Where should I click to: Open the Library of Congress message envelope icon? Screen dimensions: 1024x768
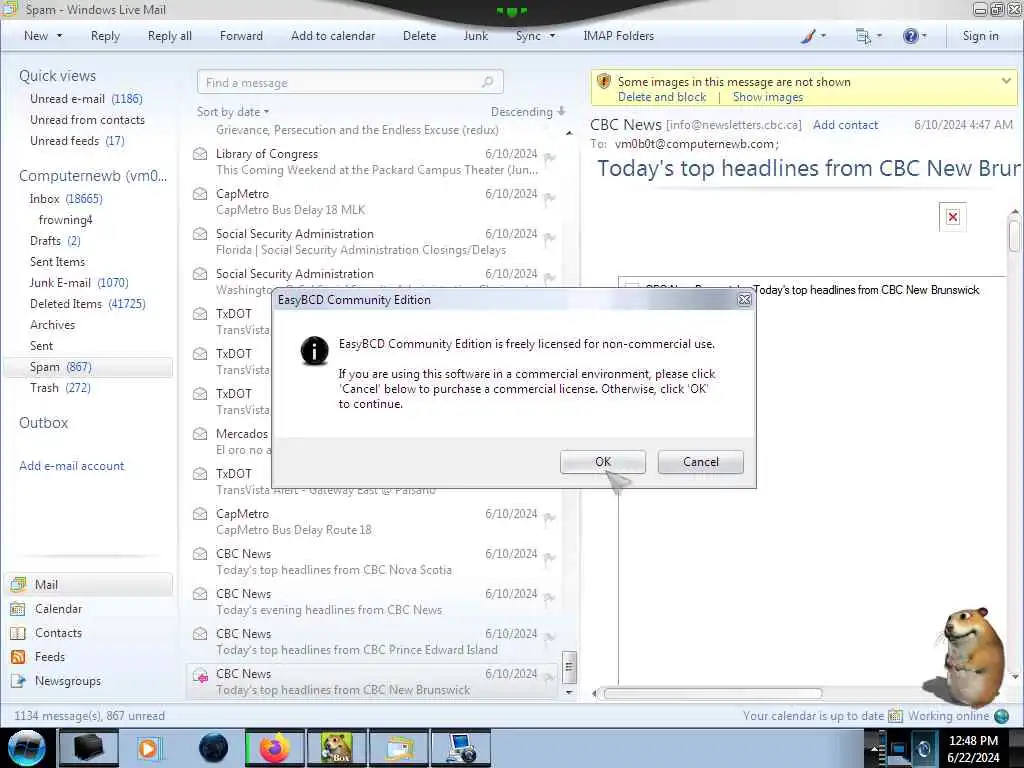point(200,154)
